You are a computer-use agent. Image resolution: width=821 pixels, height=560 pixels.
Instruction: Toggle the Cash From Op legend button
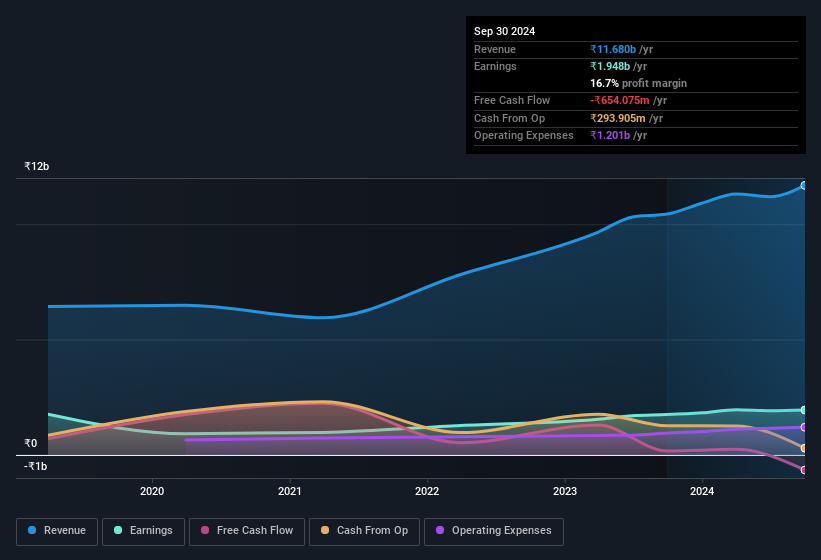tap(364, 531)
